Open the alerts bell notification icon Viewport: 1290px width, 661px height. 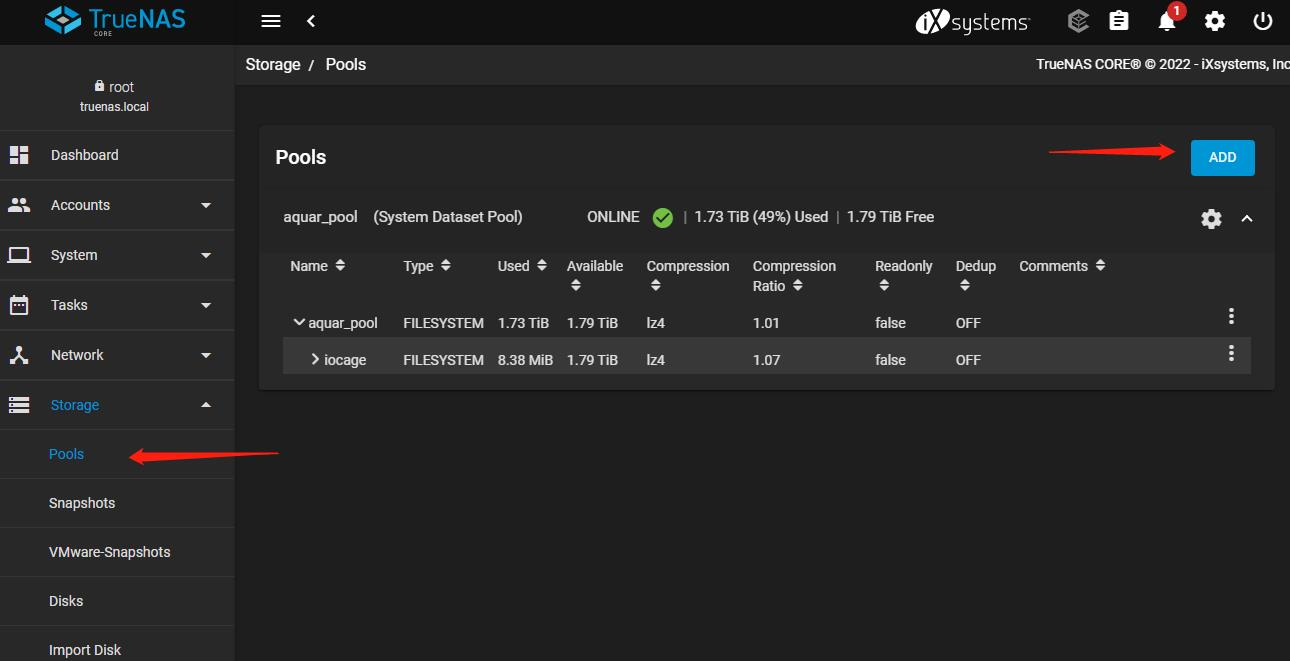1166,21
